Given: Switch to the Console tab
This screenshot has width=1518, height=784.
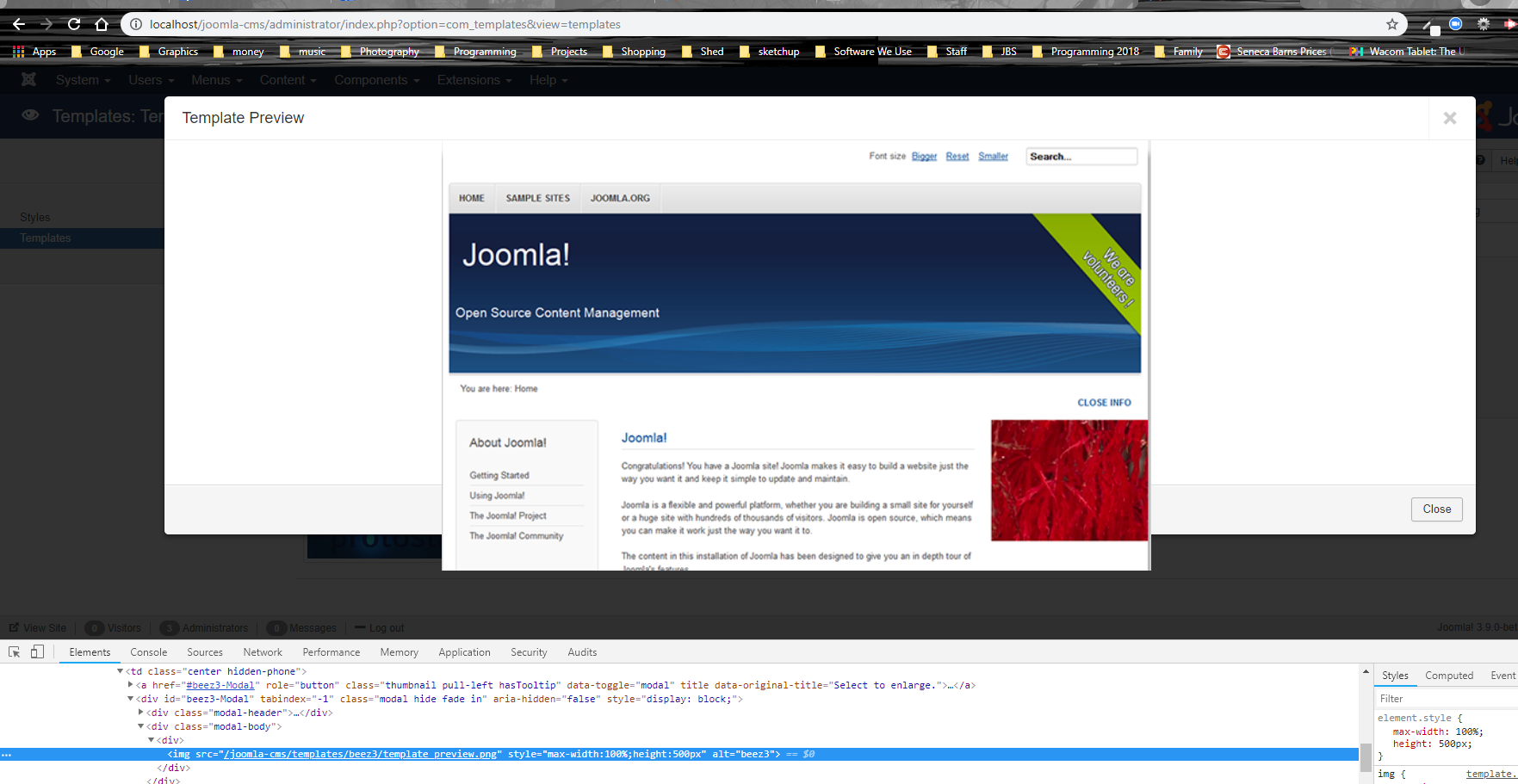Looking at the screenshot, I should tap(149, 652).
